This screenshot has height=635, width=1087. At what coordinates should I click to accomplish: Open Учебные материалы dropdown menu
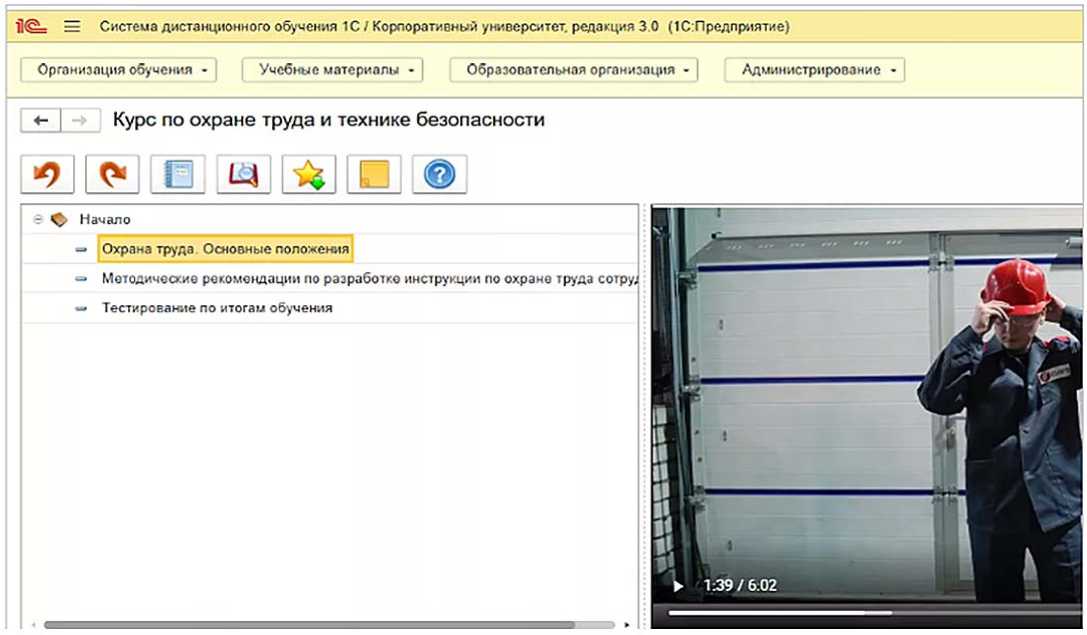332,70
